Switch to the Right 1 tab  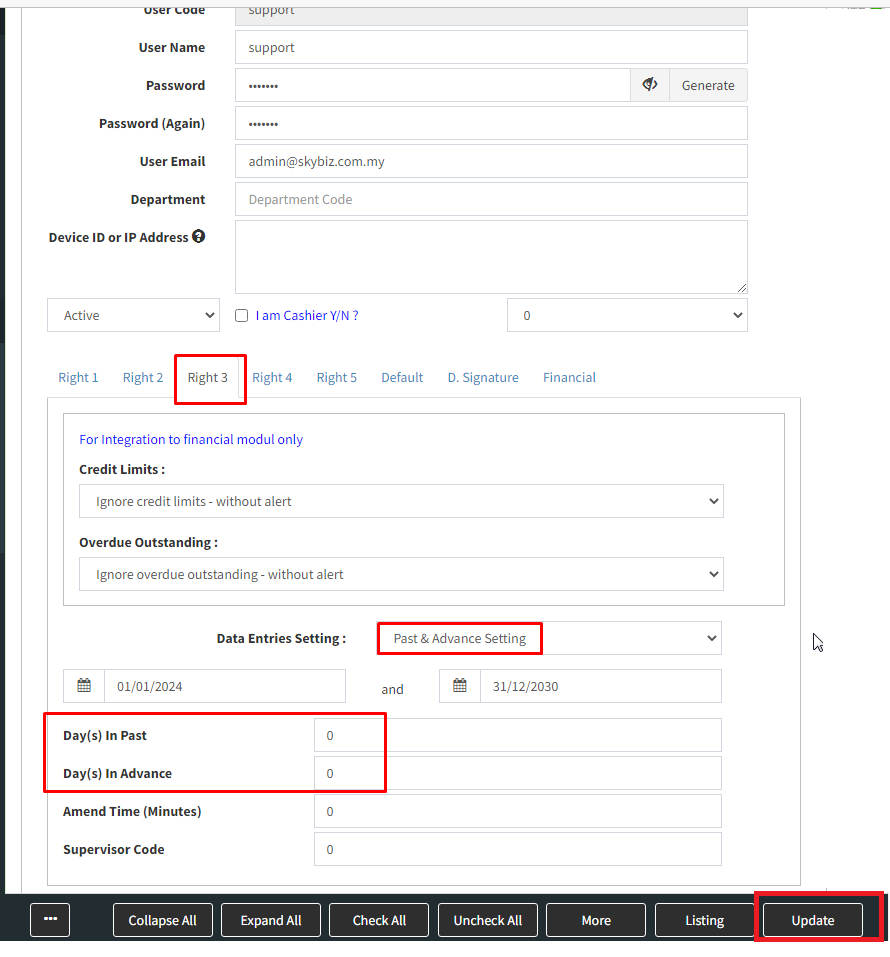[78, 377]
